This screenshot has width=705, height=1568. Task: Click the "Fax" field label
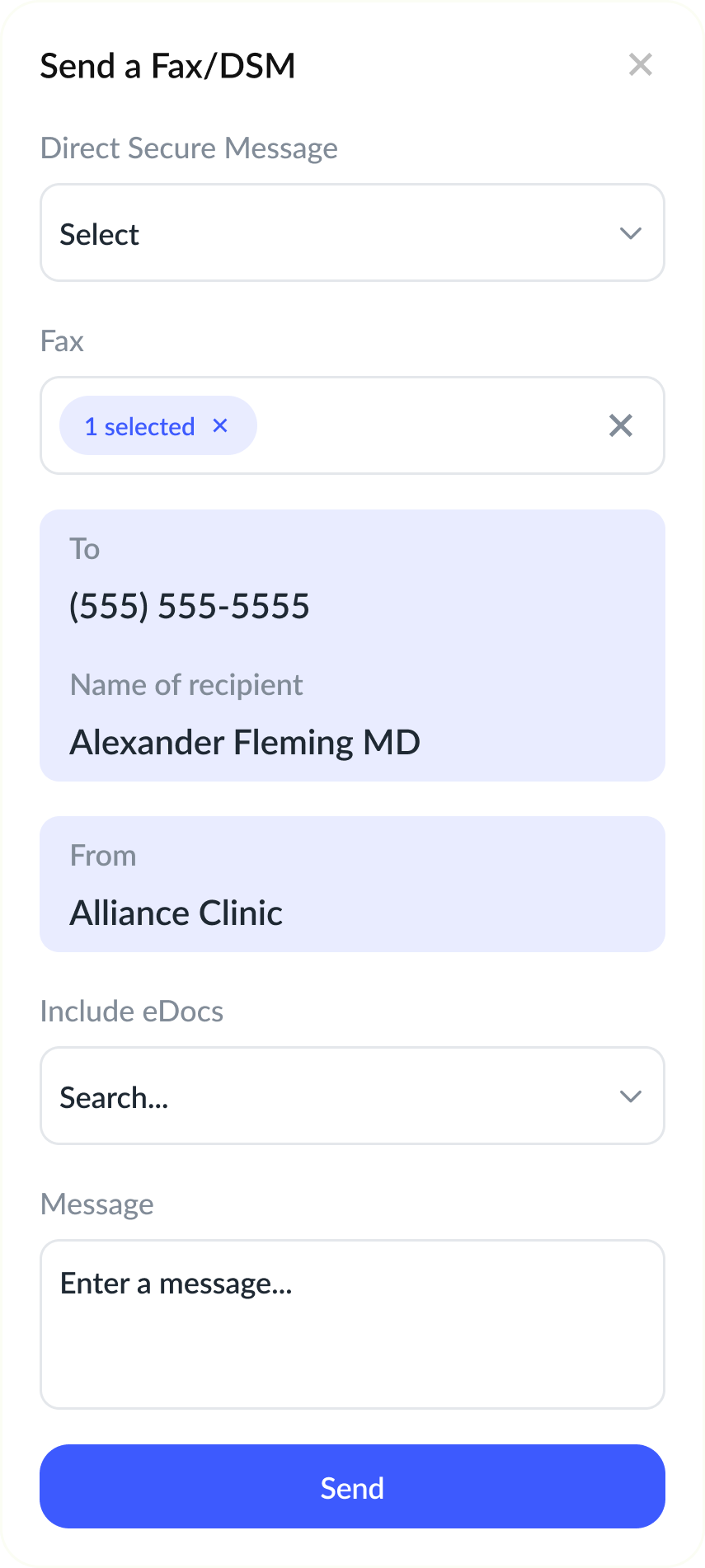click(x=62, y=341)
